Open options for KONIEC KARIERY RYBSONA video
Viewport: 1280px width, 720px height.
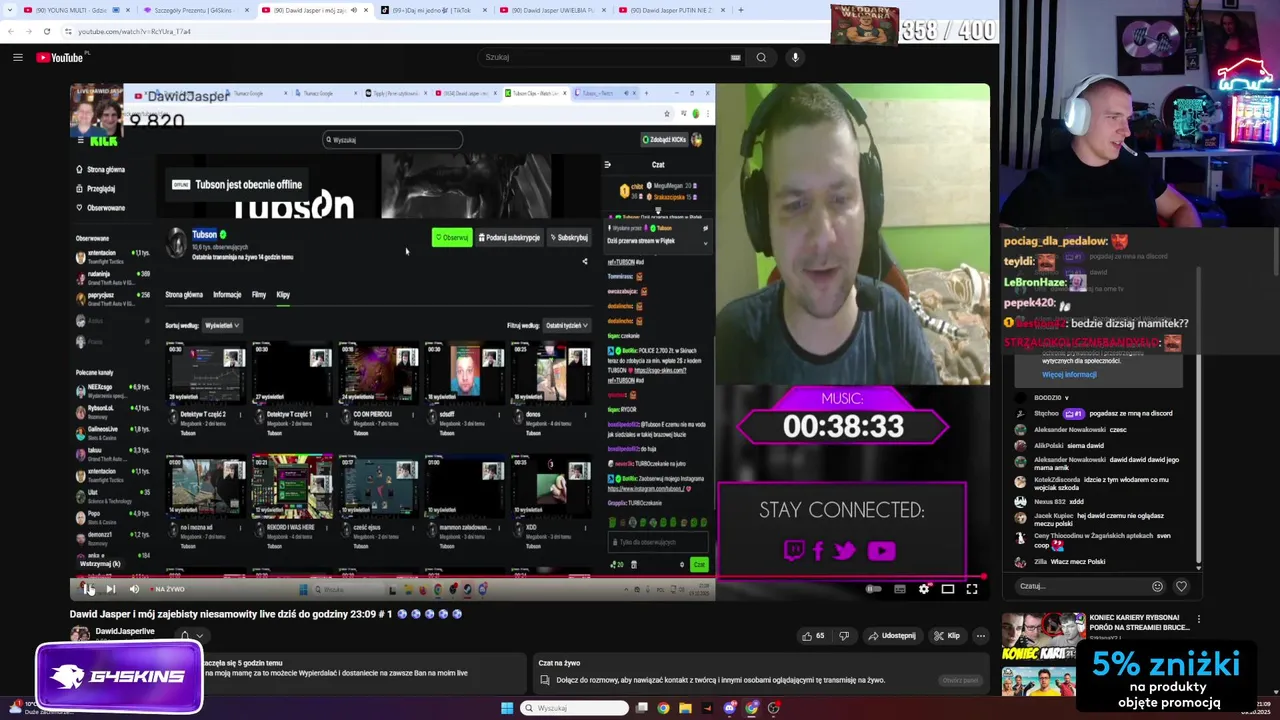1198,620
